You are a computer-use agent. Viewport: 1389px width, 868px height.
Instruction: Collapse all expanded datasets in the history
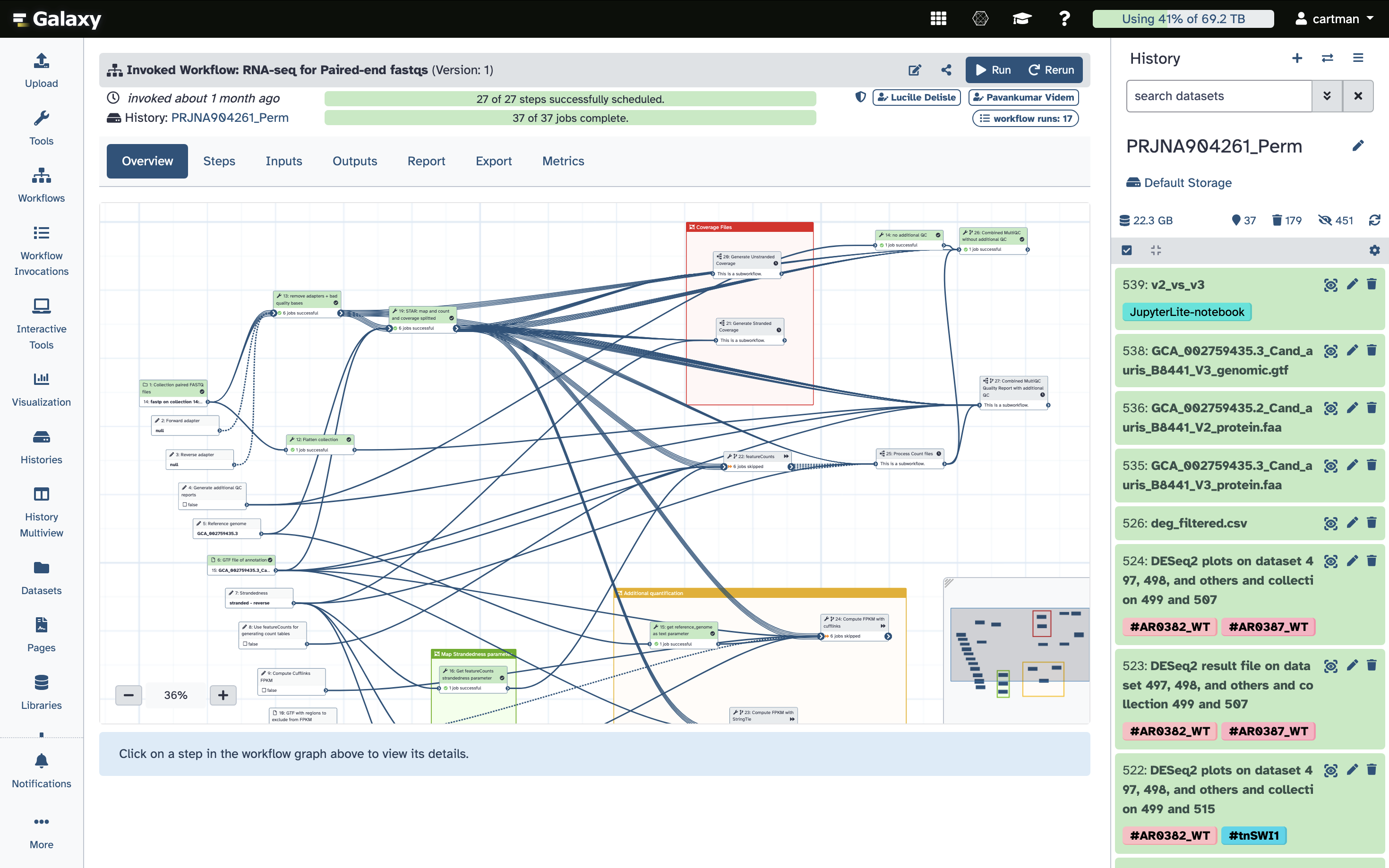[1157, 250]
